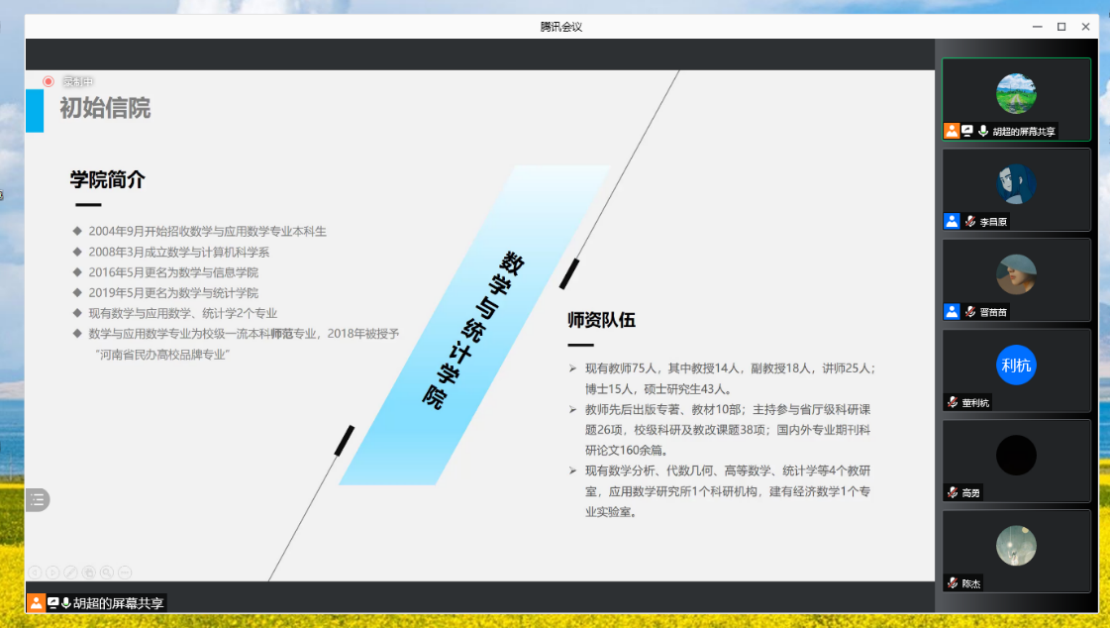Click 晋苗苗's blue user icon
Viewport: 1110px width, 628px height.
pyautogui.click(x=952, y=312)
